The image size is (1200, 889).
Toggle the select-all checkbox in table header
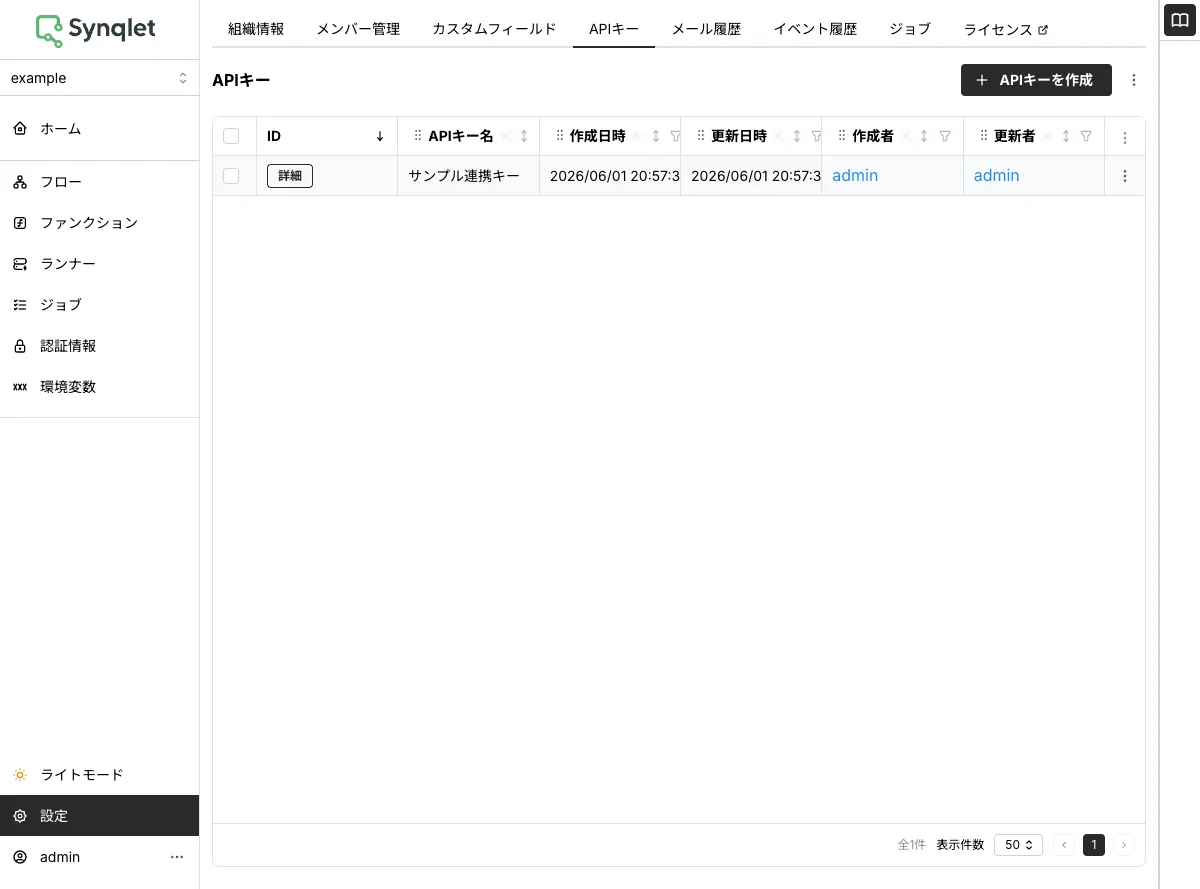point(231,136)
